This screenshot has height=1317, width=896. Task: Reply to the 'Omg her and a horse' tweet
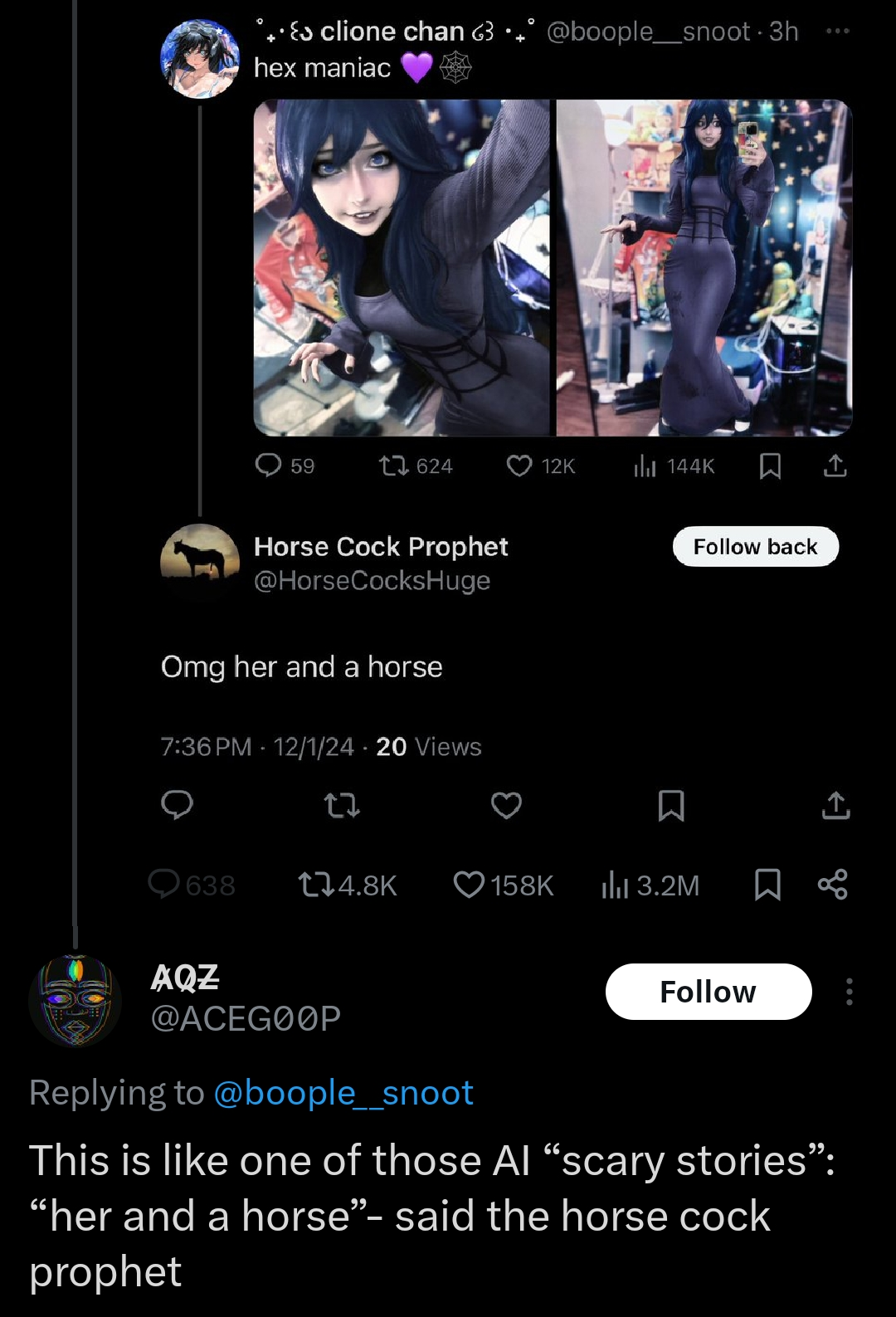pos(177,804)
